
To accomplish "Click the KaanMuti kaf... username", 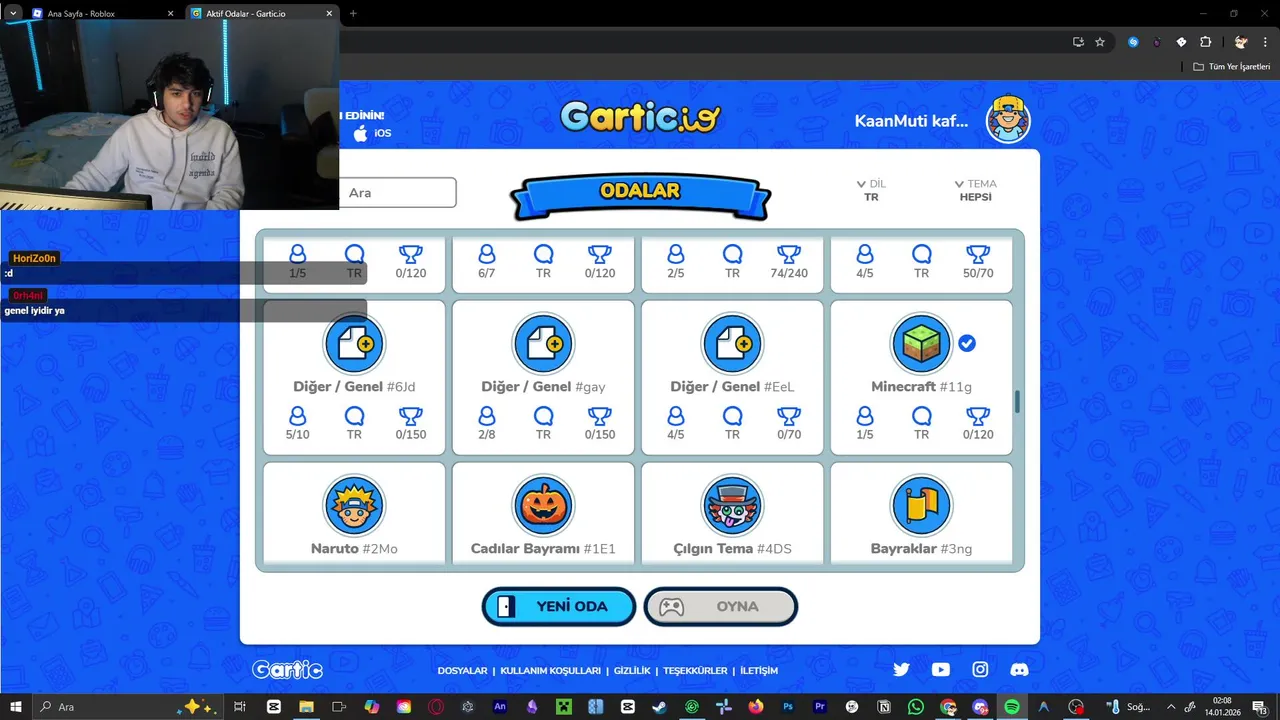I will tap(911, 121).
